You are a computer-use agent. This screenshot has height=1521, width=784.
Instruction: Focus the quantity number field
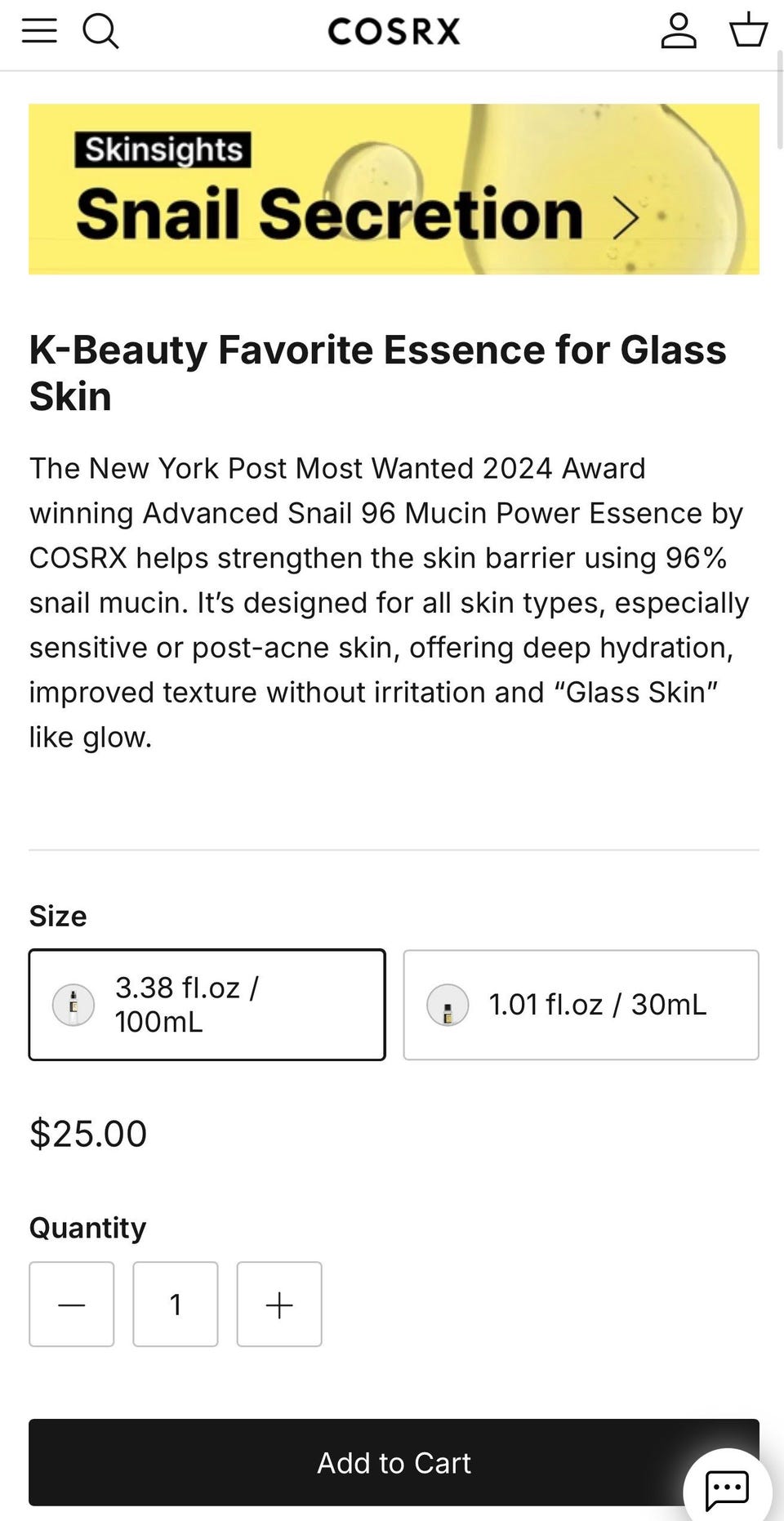pyautogui.click(x=176, y=1305)
